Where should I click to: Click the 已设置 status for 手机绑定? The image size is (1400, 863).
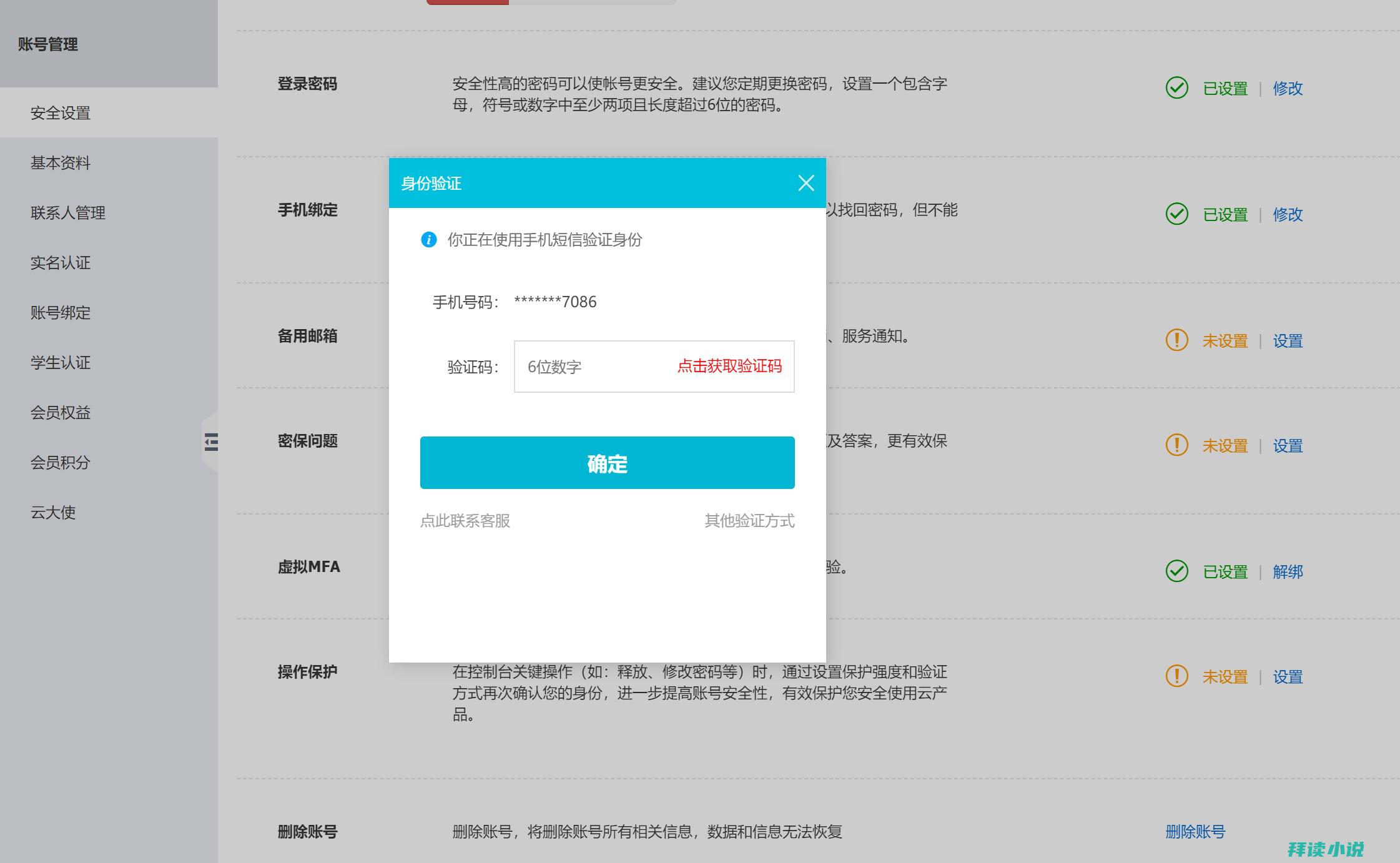[1225, 215]
